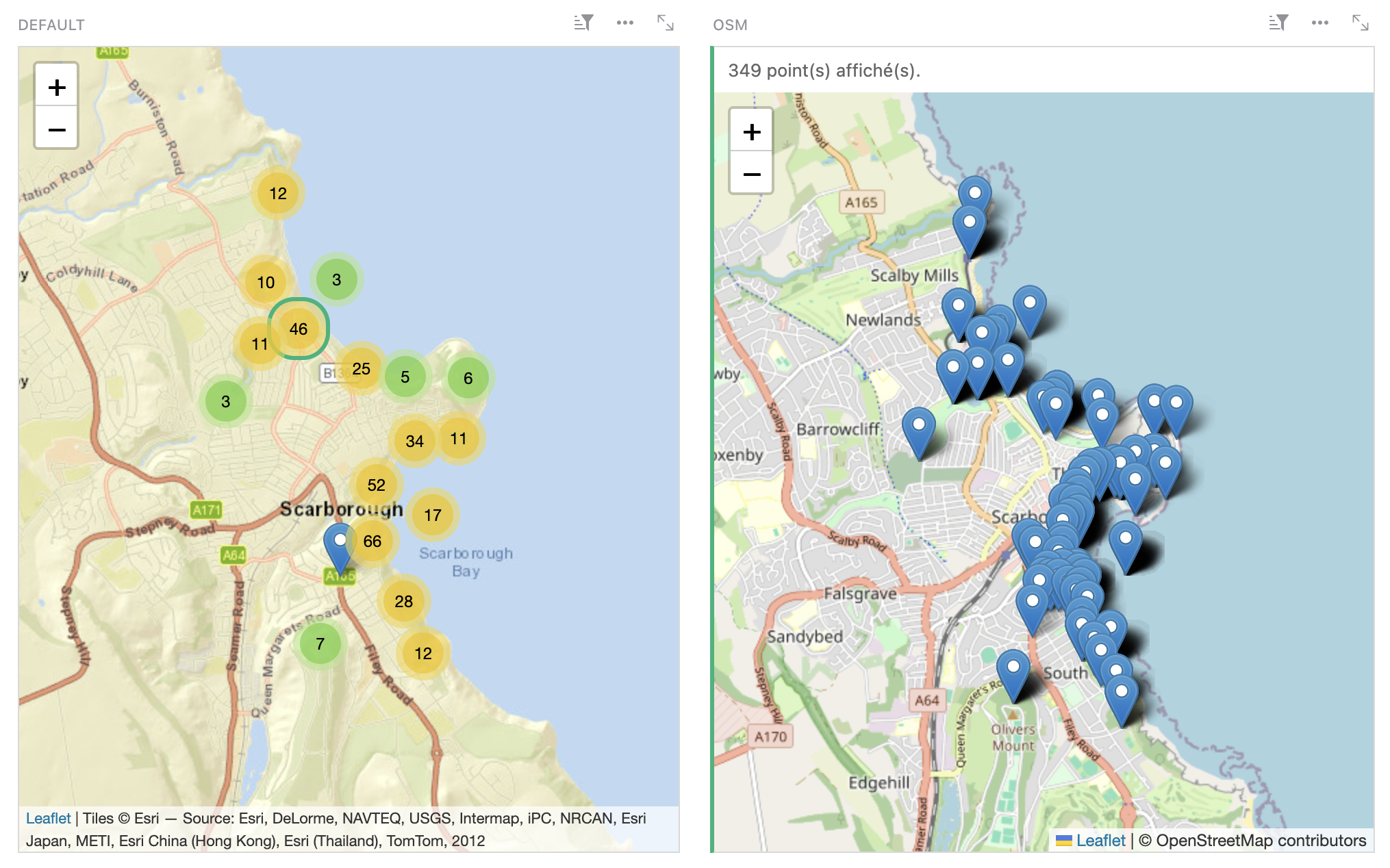Select the DEFAULT panel title

click(51, 25)
